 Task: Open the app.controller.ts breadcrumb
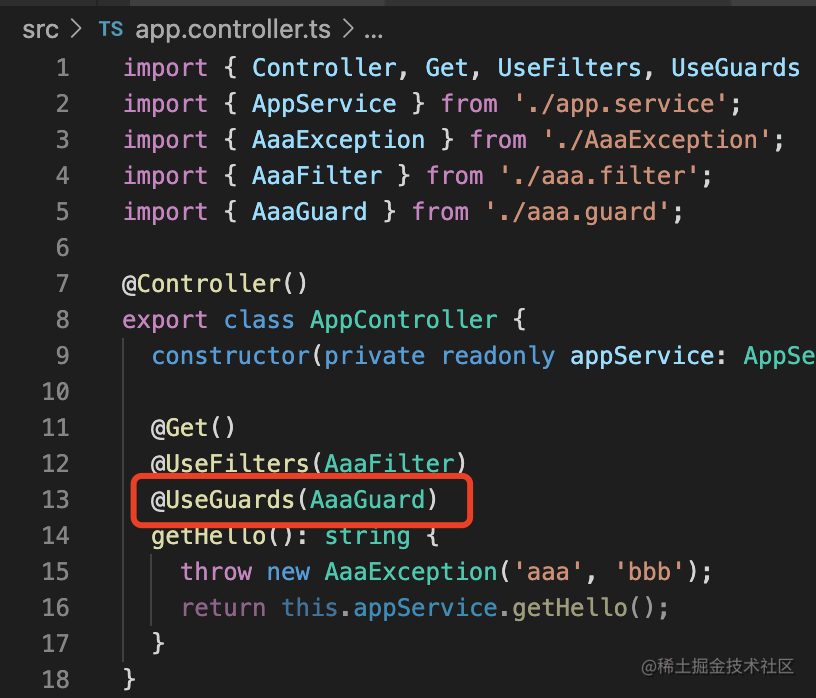(232, 30)
